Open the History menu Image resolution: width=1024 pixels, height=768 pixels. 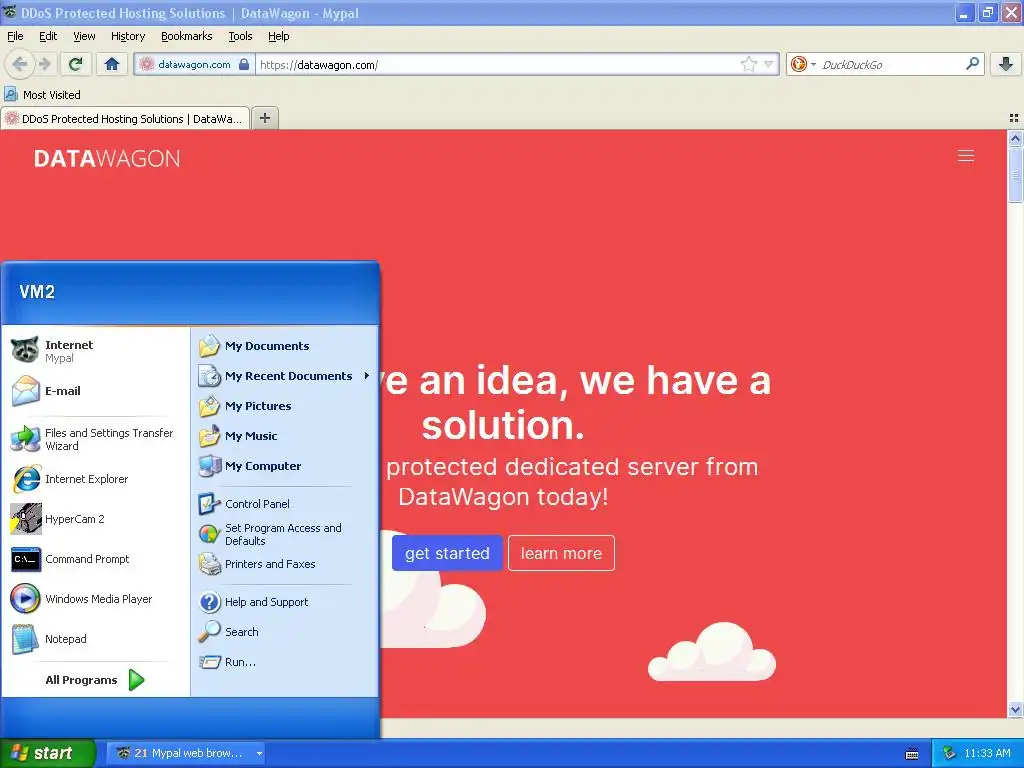click(127, 36)
